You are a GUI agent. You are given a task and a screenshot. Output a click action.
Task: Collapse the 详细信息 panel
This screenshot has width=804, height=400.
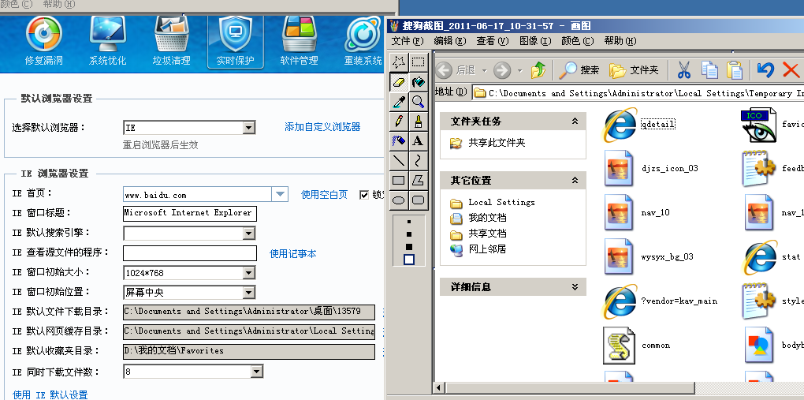click(574, 287)
